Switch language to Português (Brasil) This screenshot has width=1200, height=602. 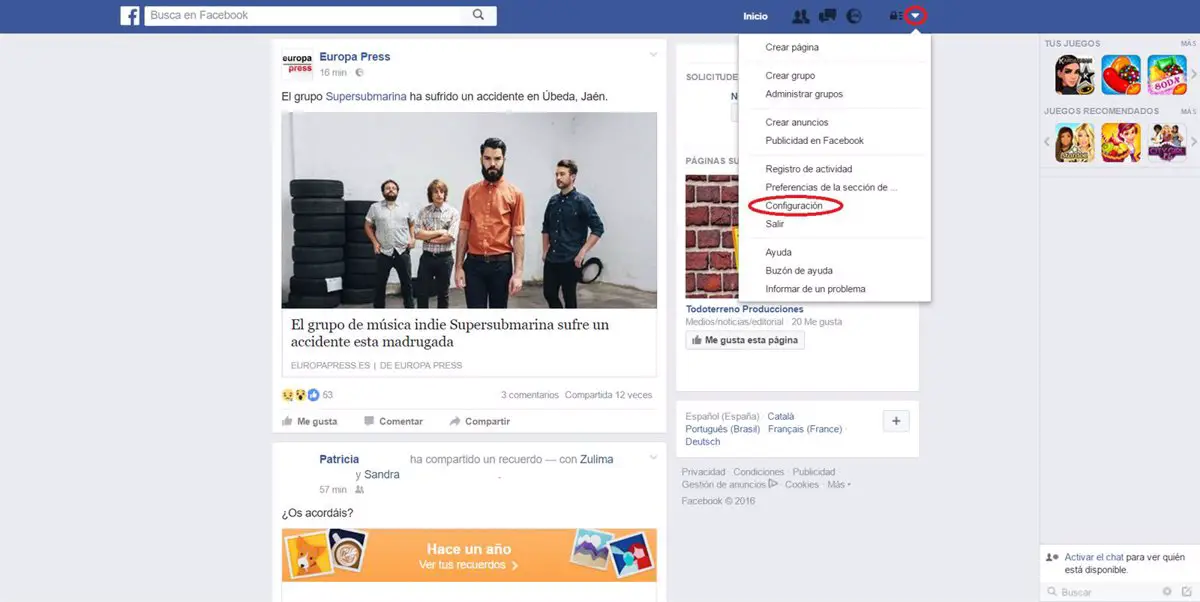(x=723, y=429)
